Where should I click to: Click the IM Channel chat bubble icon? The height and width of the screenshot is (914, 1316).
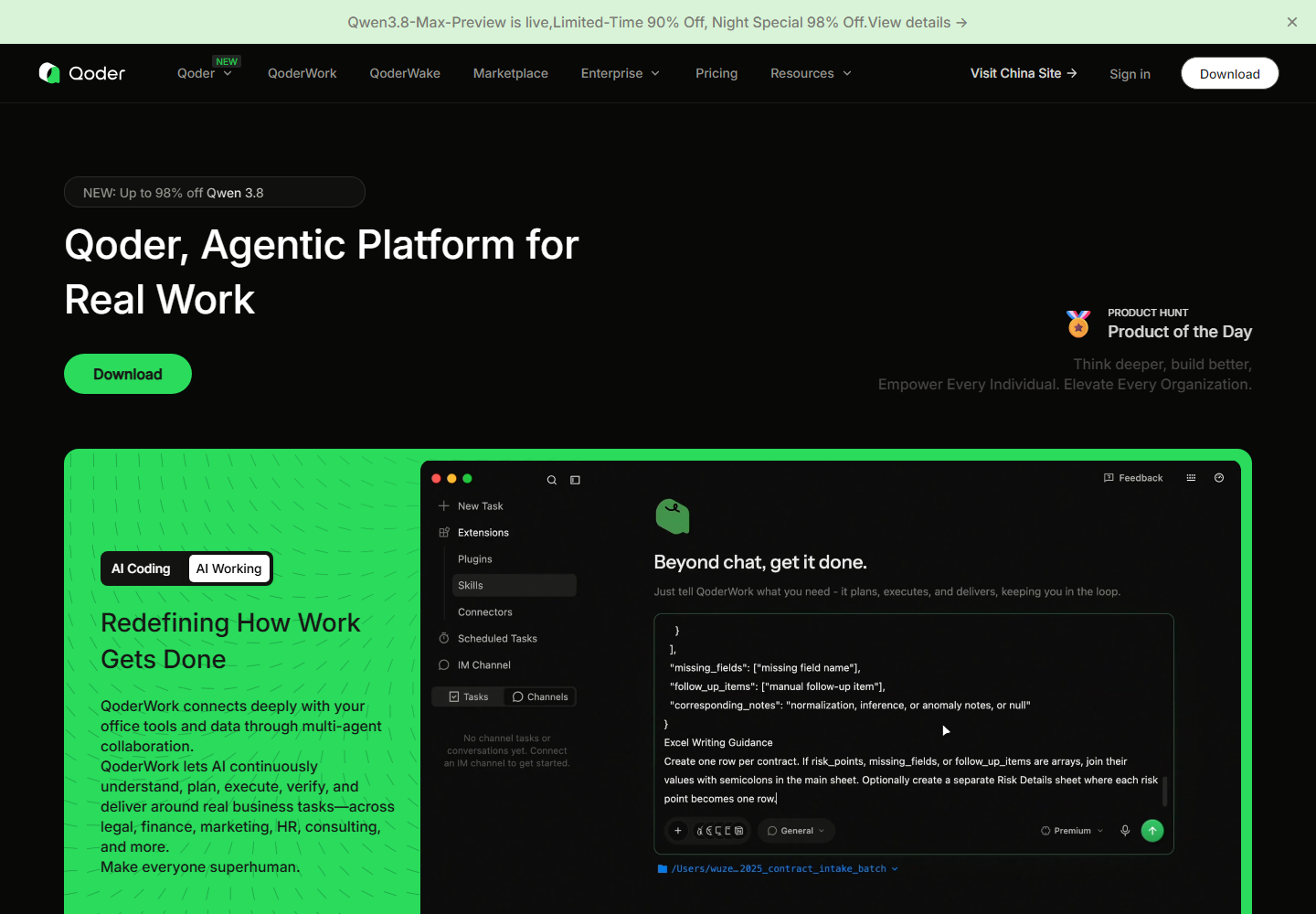pos(444,664)
